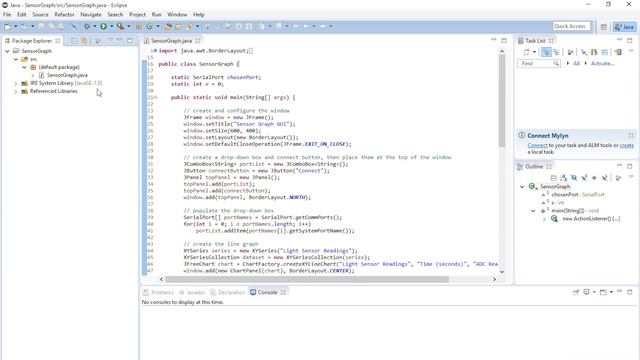Click the Open Perspective icon
This screenshot has width=640, height=360.
click(x=604, y=27)
